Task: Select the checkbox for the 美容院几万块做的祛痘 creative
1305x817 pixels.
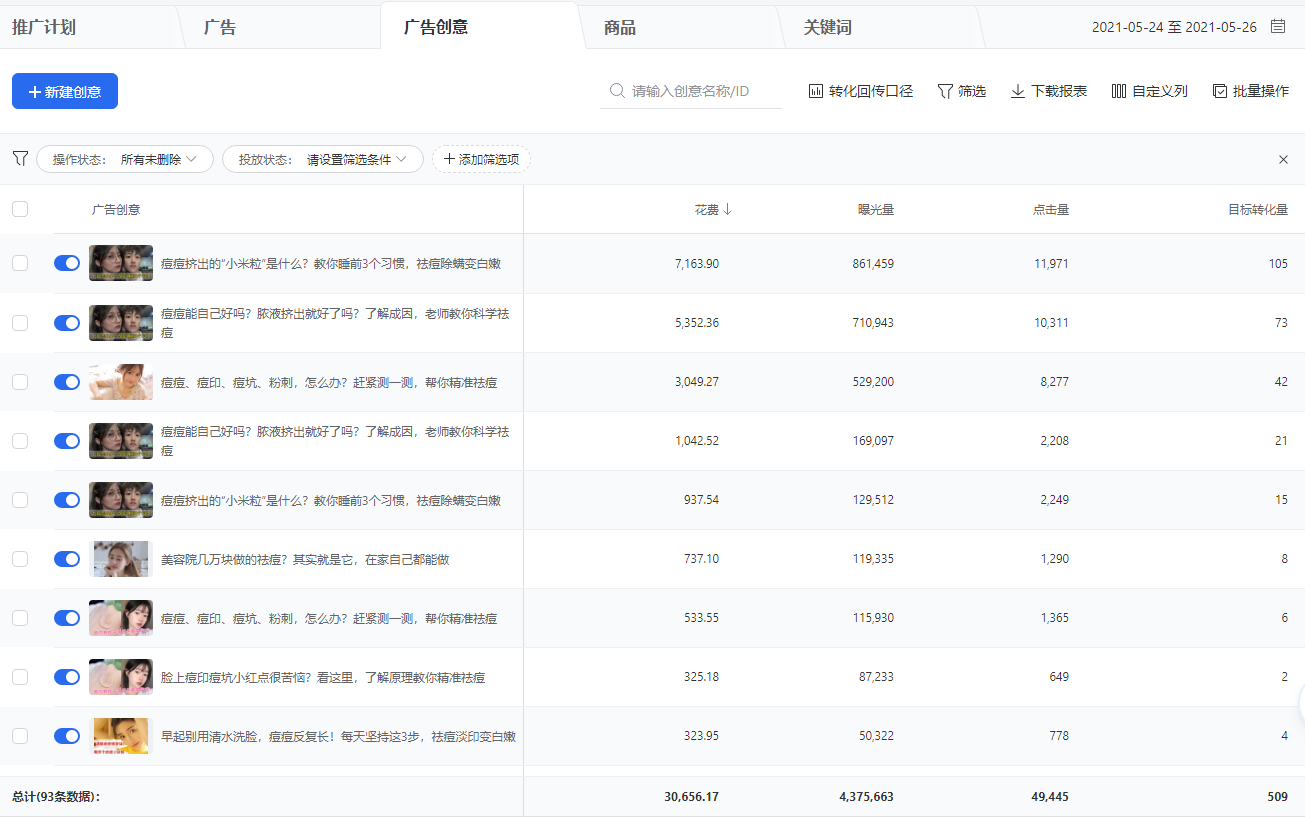Action: click(20, 558)
